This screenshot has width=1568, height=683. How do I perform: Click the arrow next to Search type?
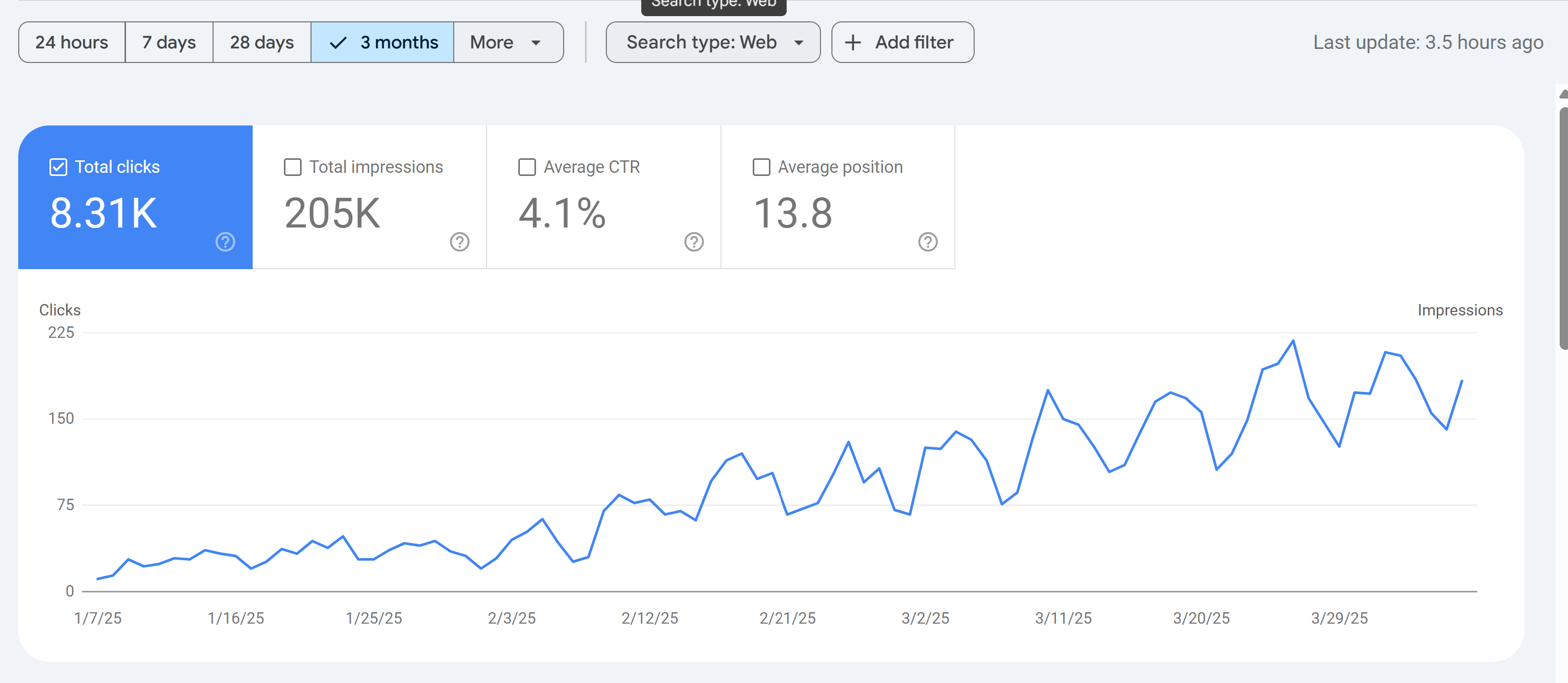coord(799,43)
